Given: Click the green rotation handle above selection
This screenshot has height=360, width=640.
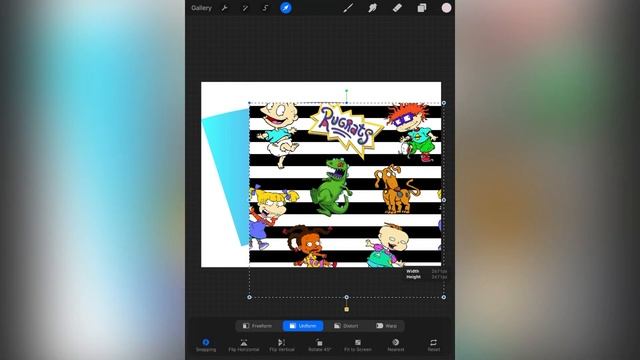Looking at the screenshot, I should [x=347, y=91].
